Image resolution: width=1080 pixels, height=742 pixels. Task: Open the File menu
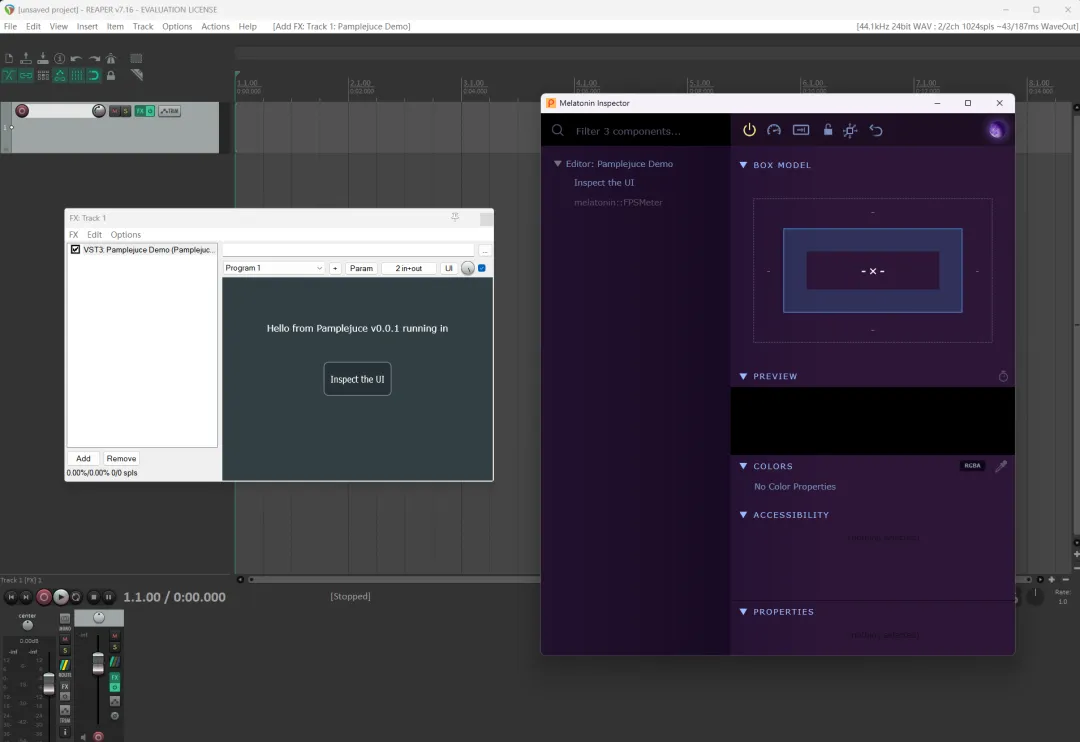click(10, 26)
